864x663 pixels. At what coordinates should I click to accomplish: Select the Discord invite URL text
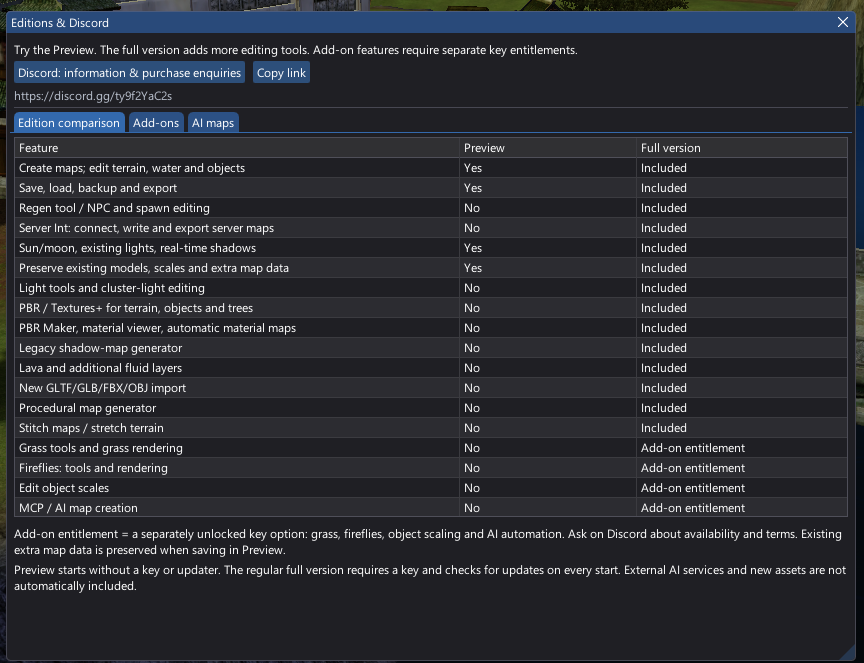point(93,96)
